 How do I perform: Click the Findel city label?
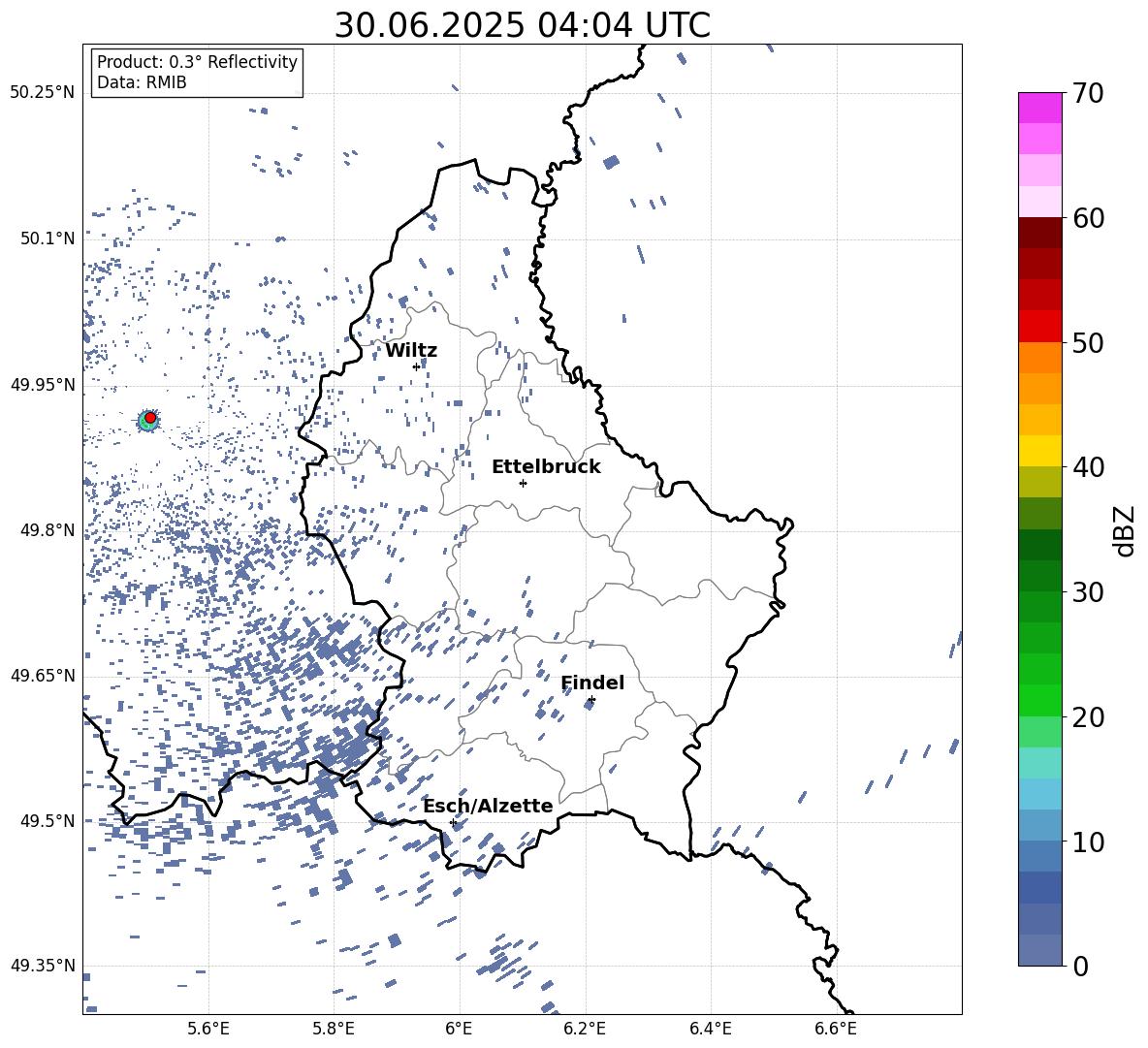pos(592,683)
